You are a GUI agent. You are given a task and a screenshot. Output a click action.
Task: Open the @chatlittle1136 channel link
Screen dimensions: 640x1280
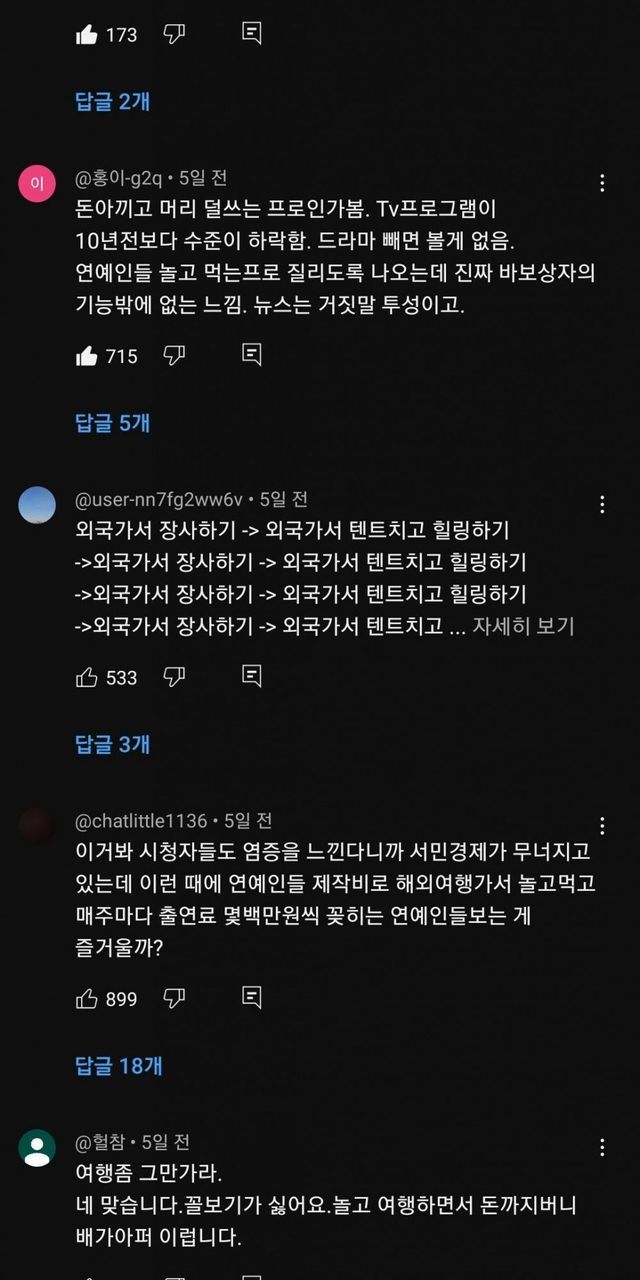pyautogui.click(x=141, y=820)
